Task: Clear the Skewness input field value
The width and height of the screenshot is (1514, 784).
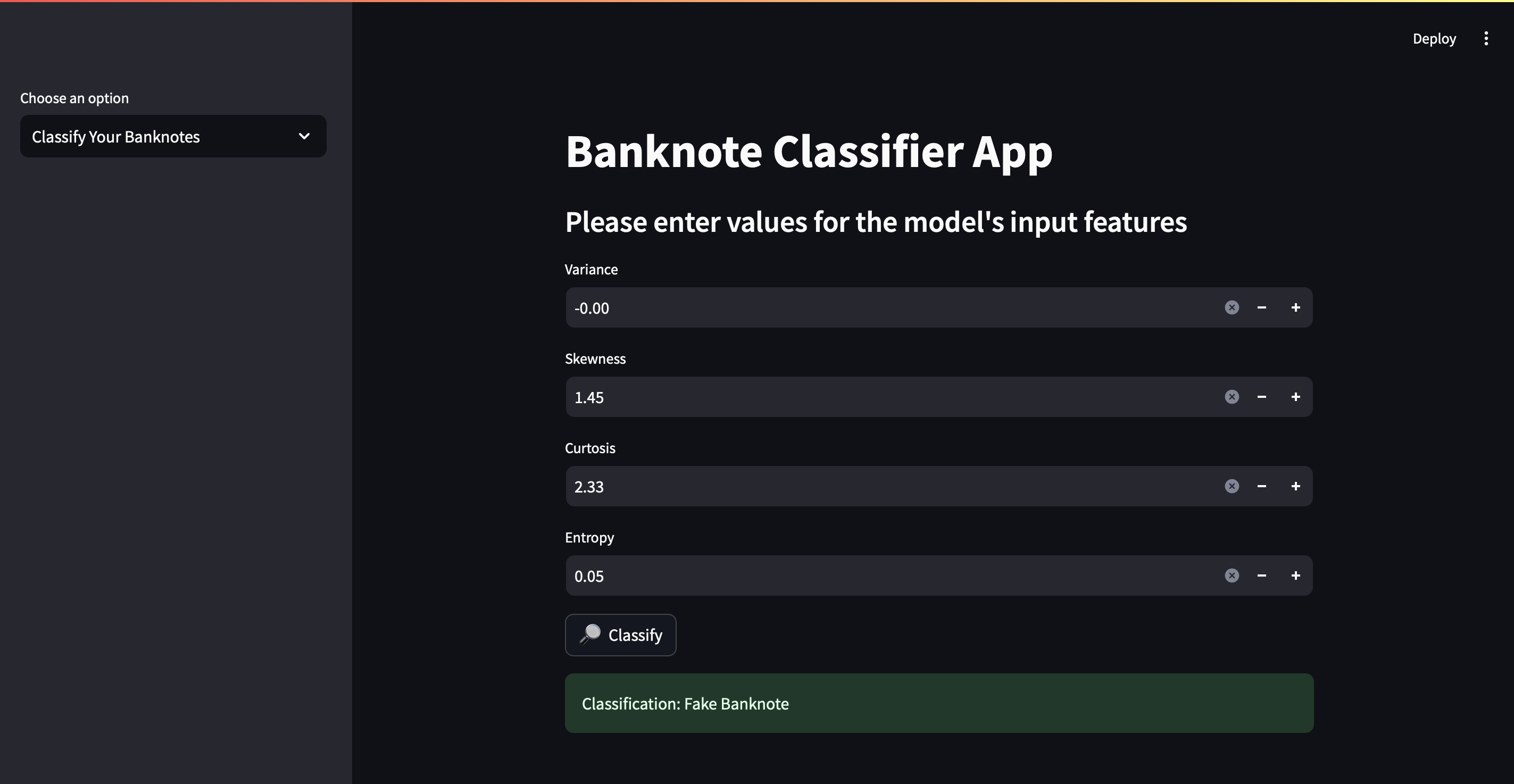Action: pyautogui.click(x=1232, y=396)
